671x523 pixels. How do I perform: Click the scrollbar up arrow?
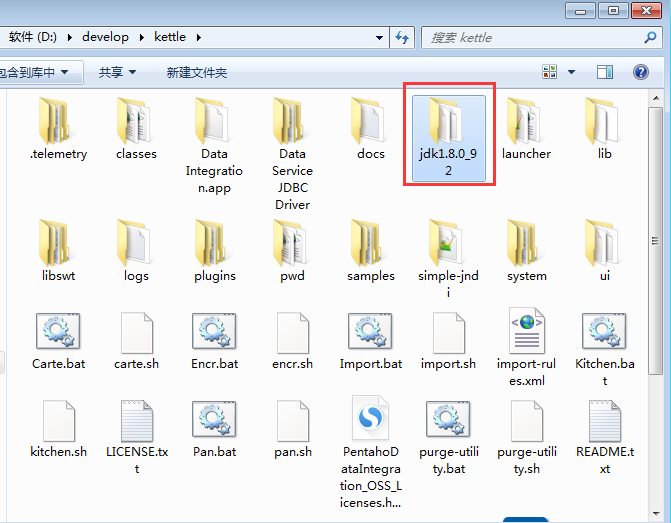click(x=656, y=98)
